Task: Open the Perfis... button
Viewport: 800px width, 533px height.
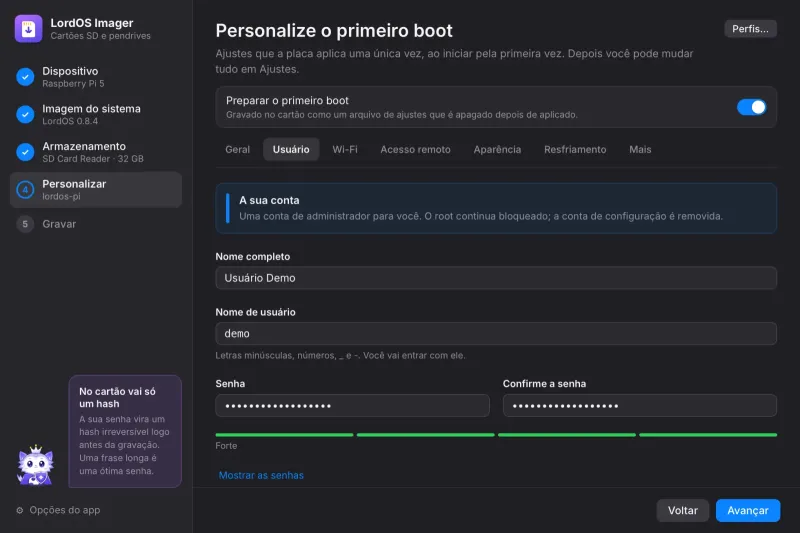Action: [751, 29]
